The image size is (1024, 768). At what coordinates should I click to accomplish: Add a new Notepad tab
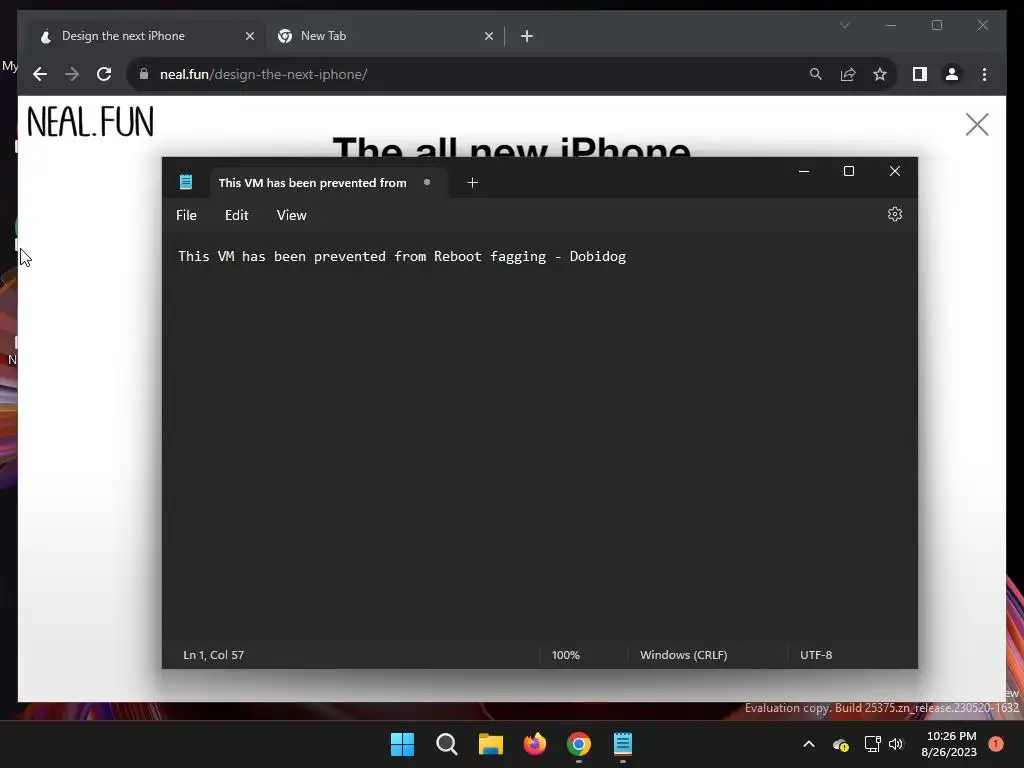472,183
